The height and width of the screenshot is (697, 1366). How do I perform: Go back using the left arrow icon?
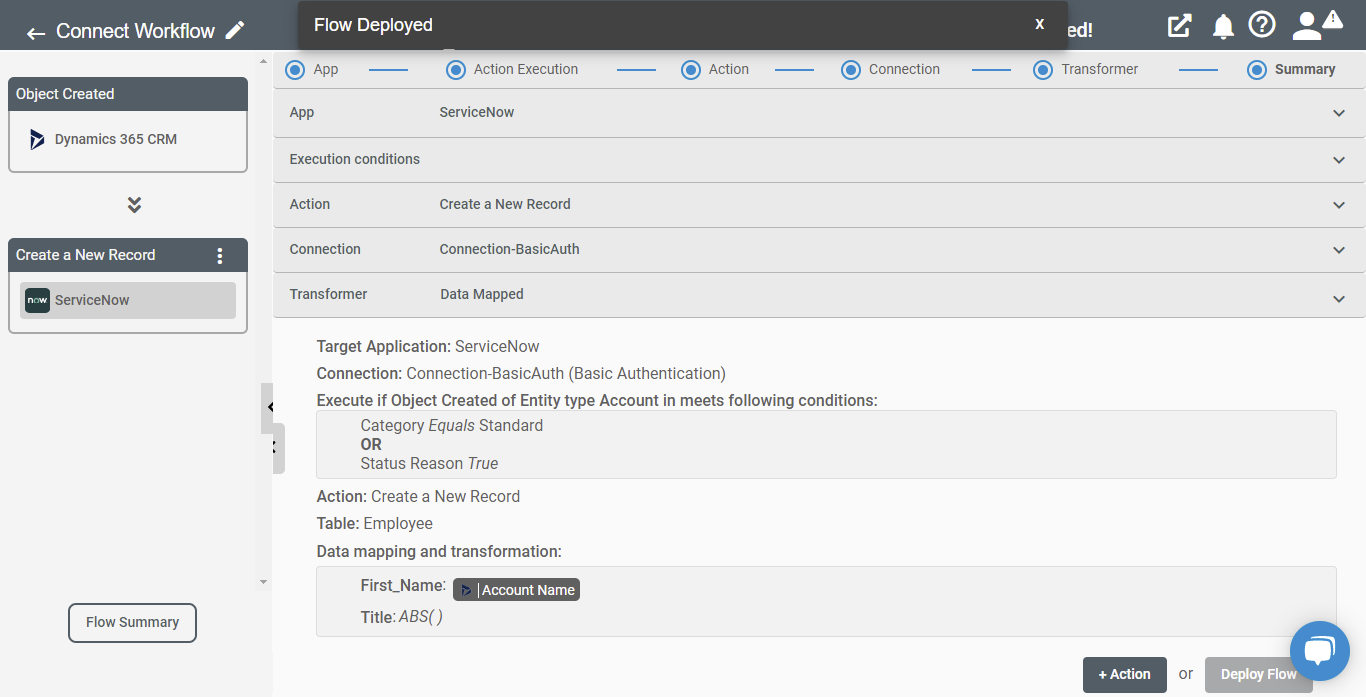tap(36, 33)
